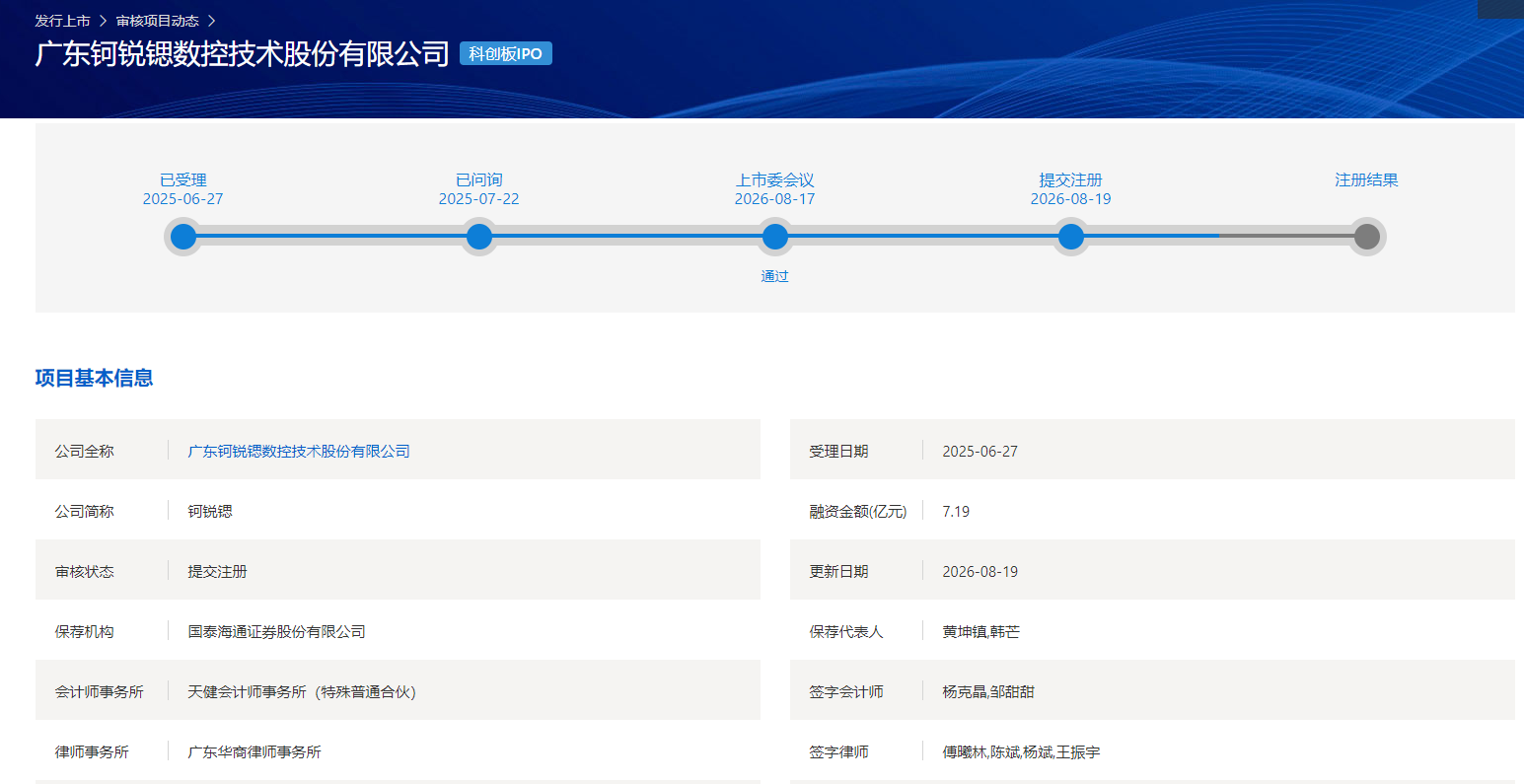
Task: Click the chevron after 审核项目动态 breadcrumb
Action: [211, 21]
